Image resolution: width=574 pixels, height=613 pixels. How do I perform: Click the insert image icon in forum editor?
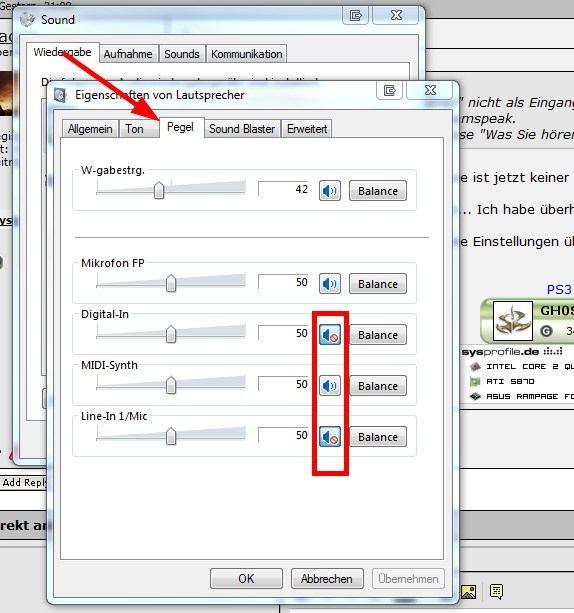[468, 591]
